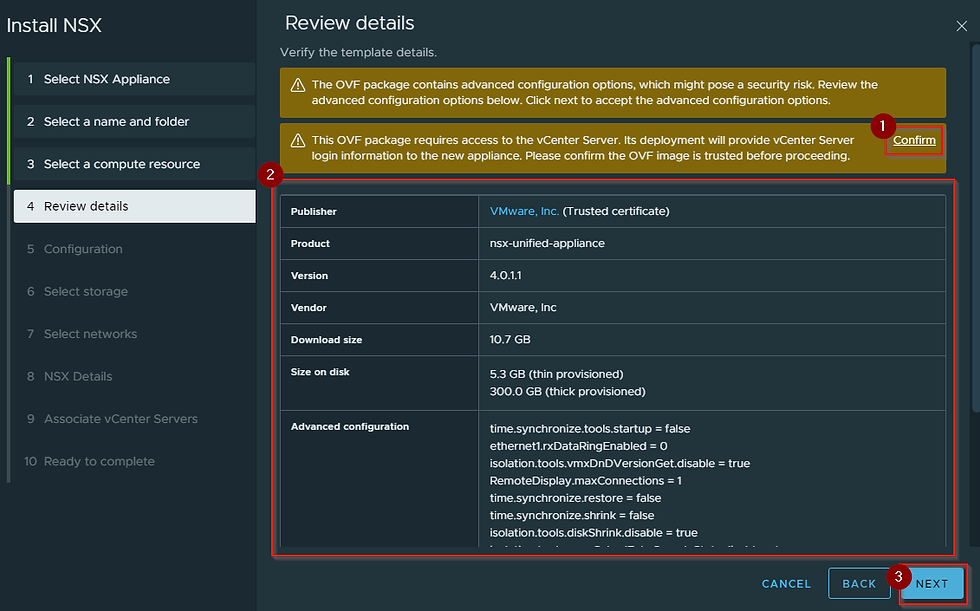Click 300.0 GB (thick provisioned) text

[568, 392]
